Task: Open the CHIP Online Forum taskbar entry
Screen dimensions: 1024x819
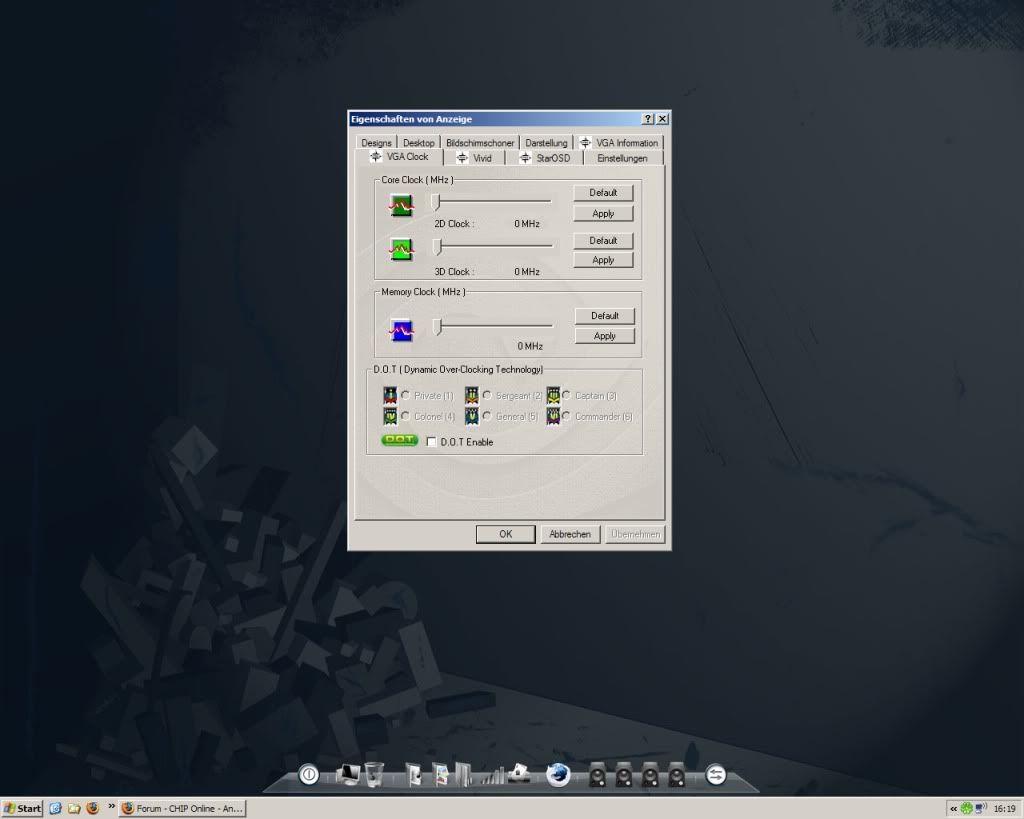Action: [183, 808]
